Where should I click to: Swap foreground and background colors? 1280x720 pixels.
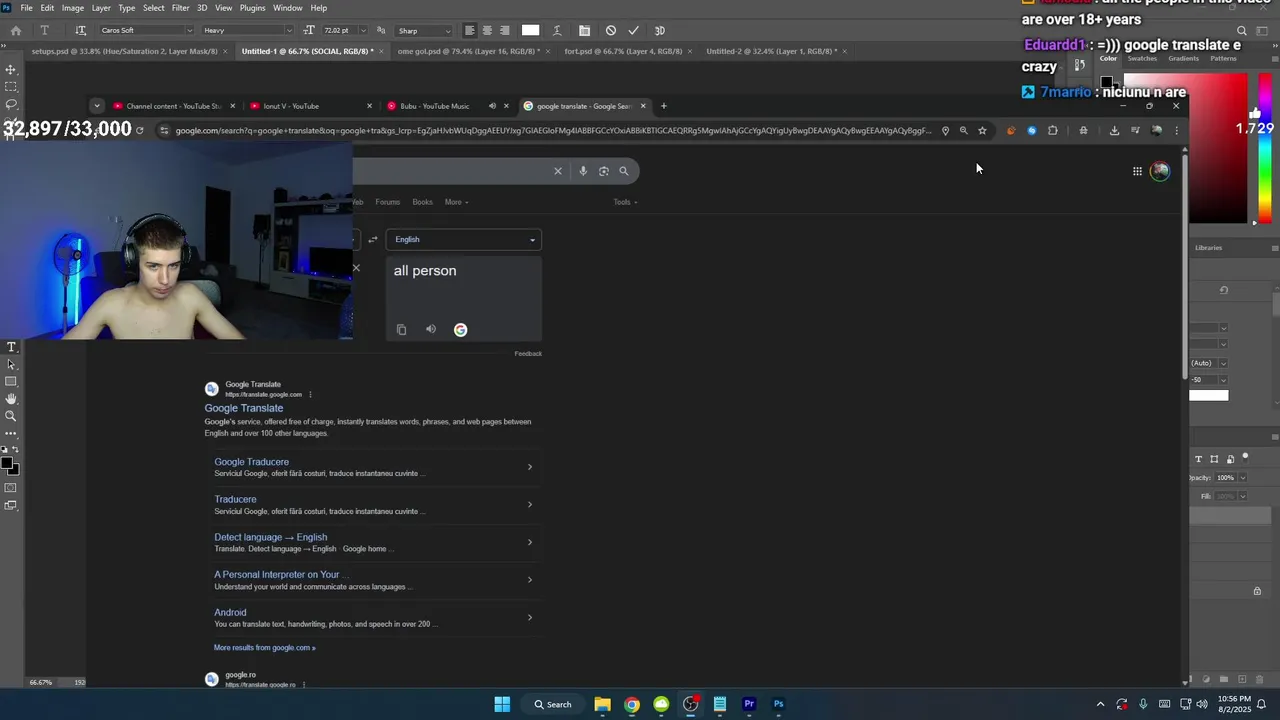[15, 450]
